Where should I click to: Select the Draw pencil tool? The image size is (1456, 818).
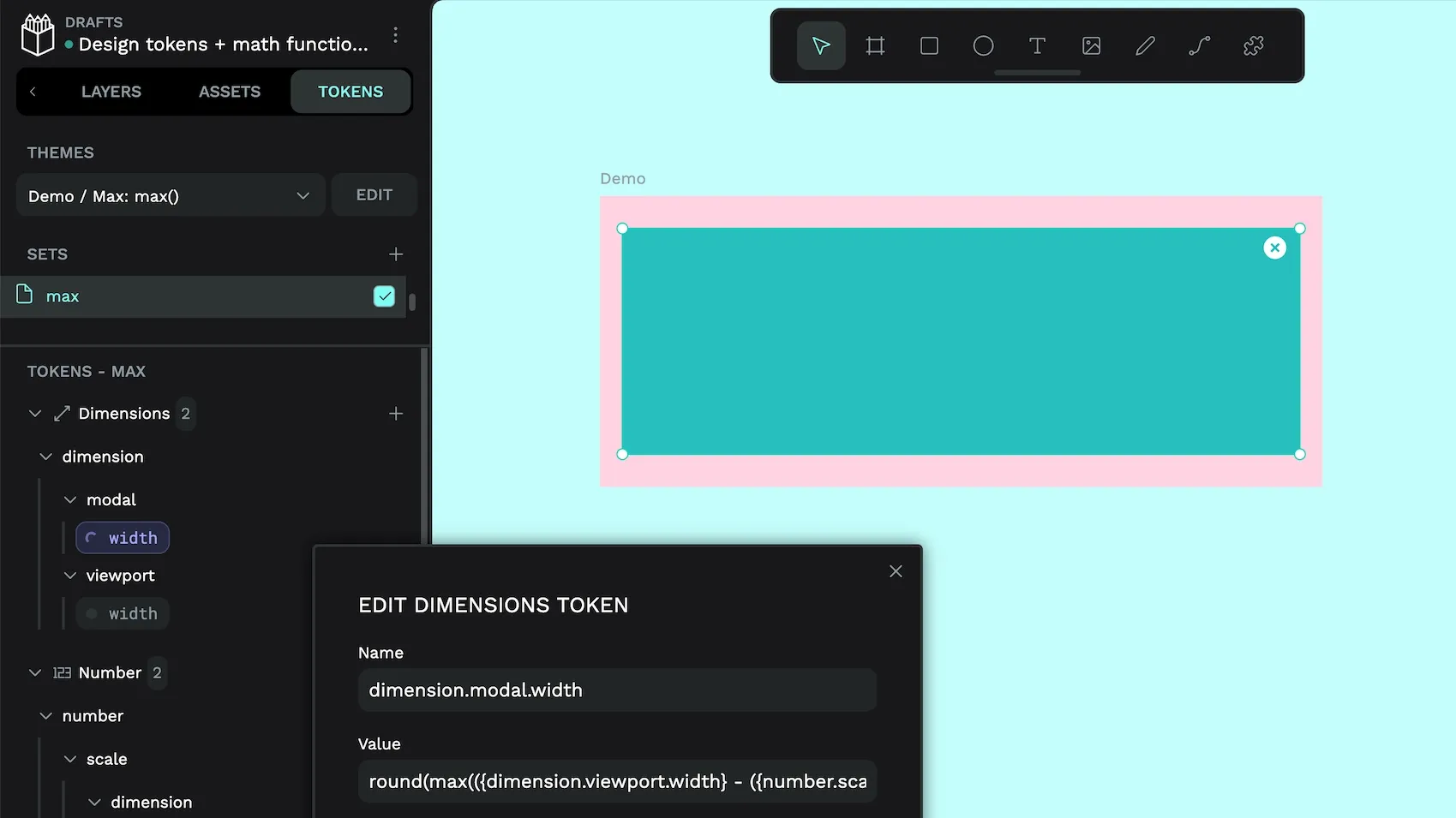[x=1145, y=45]
